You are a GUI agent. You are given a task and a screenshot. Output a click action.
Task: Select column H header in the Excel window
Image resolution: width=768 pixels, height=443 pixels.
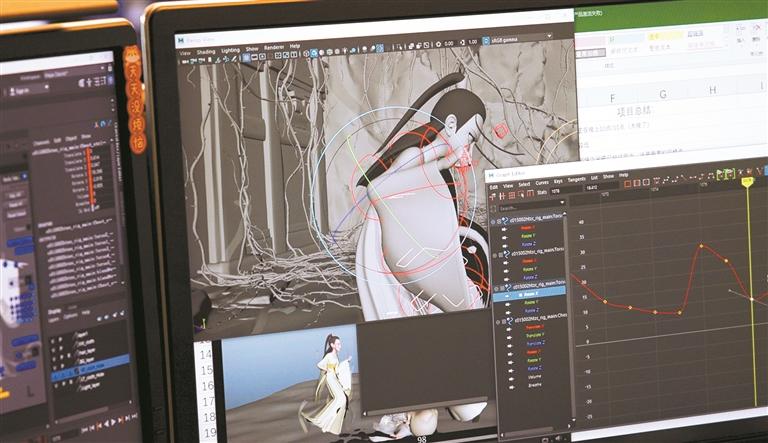713,90
